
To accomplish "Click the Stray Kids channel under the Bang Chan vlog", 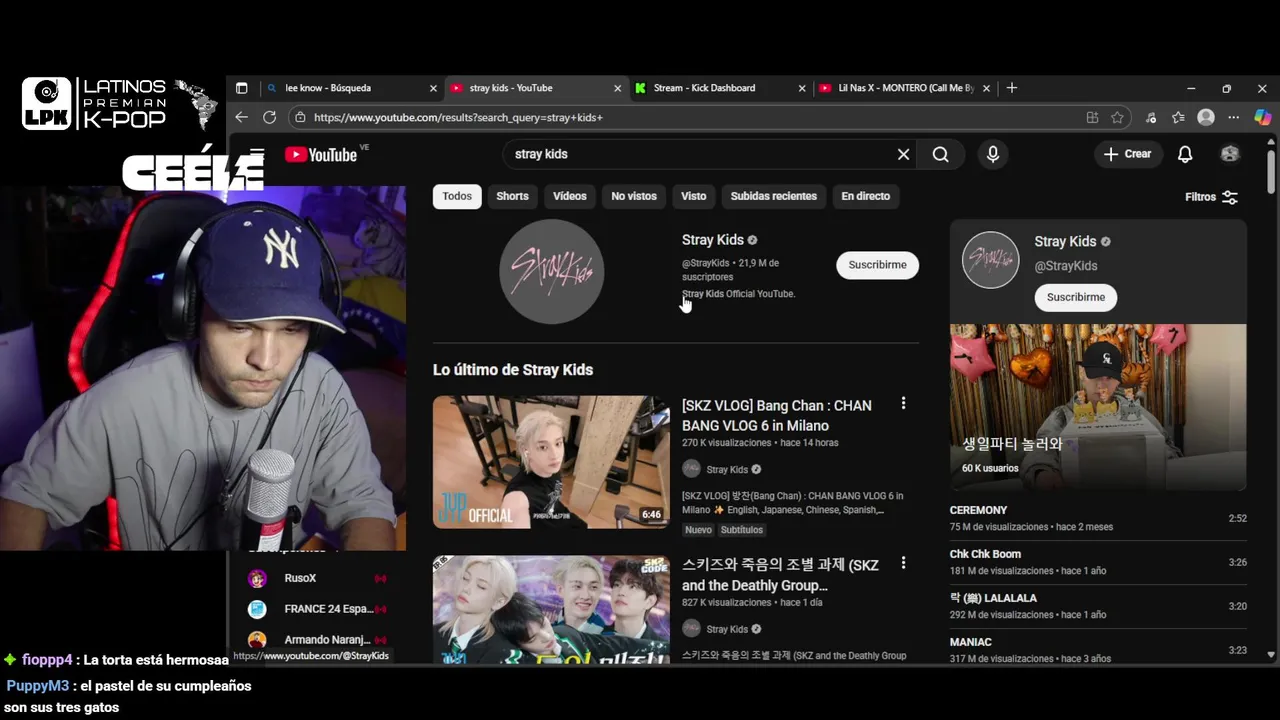I will pyautogui.click(x=727, y=469).
